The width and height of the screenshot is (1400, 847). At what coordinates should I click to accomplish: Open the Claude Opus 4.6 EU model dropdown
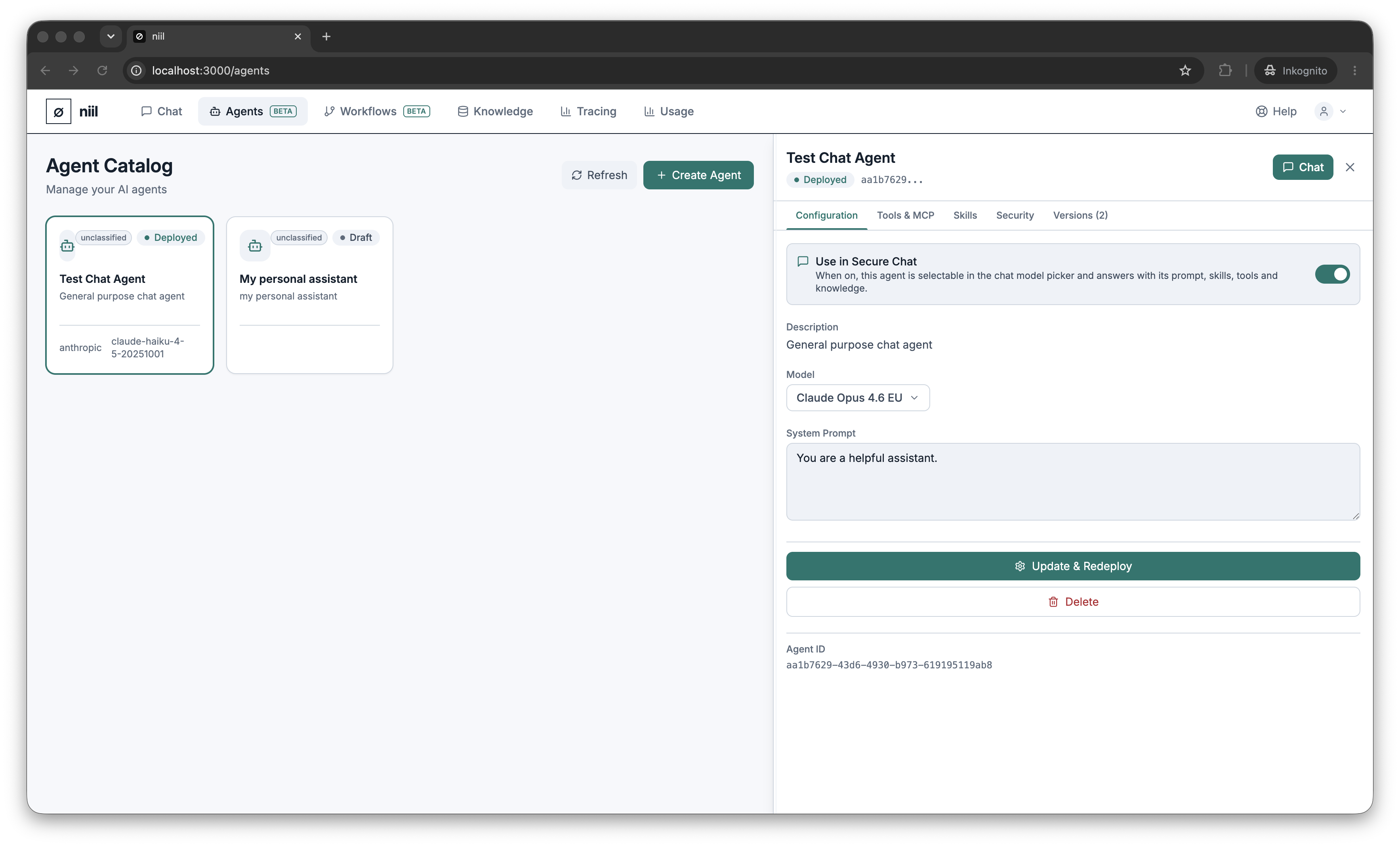[857, 398]
